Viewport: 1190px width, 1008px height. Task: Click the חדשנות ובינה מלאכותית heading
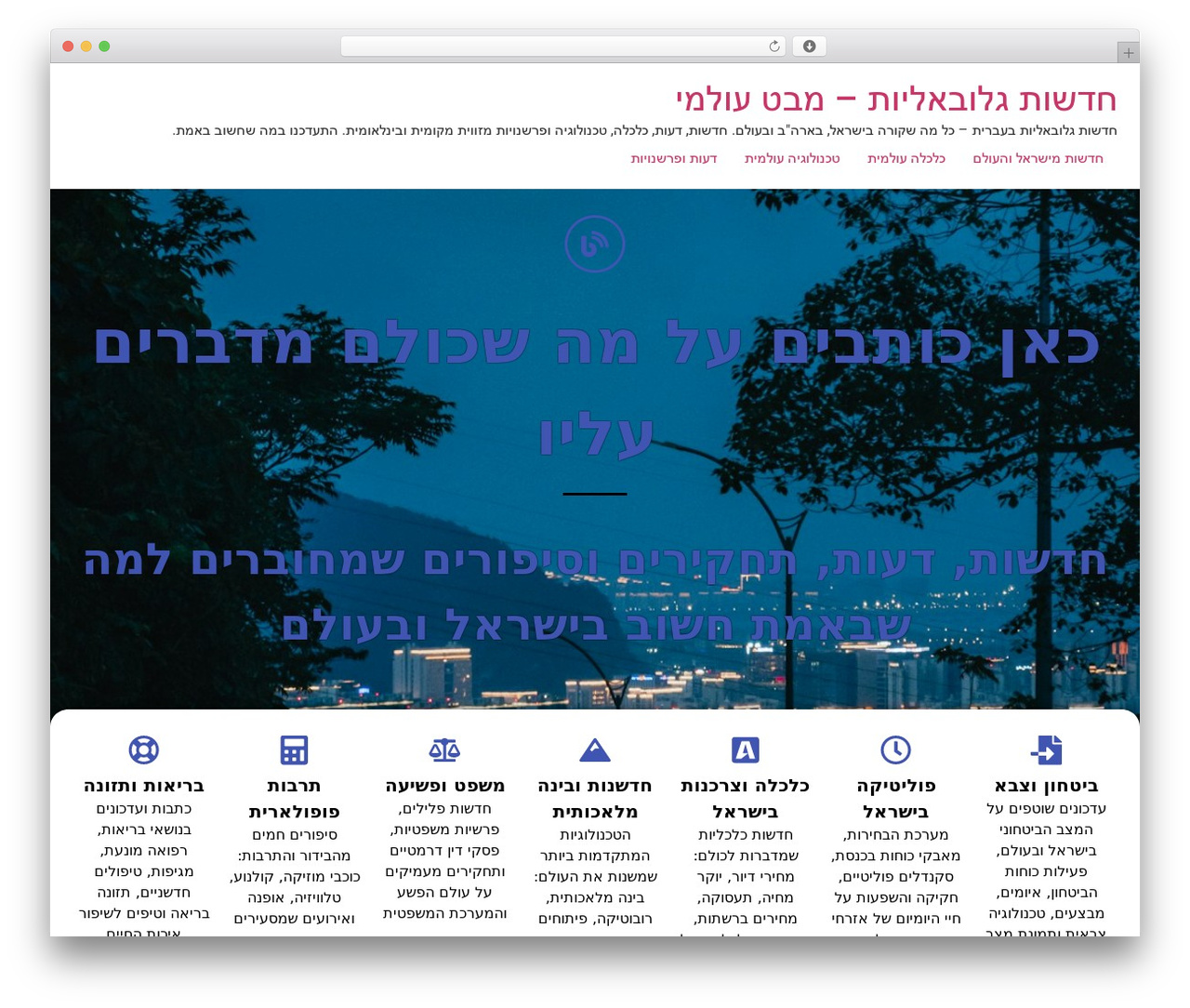click(x=595, y=799)
